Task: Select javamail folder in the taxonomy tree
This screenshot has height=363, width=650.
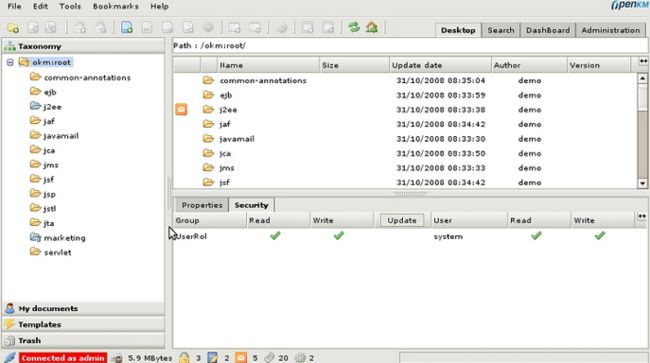Action: pos(61,136)
